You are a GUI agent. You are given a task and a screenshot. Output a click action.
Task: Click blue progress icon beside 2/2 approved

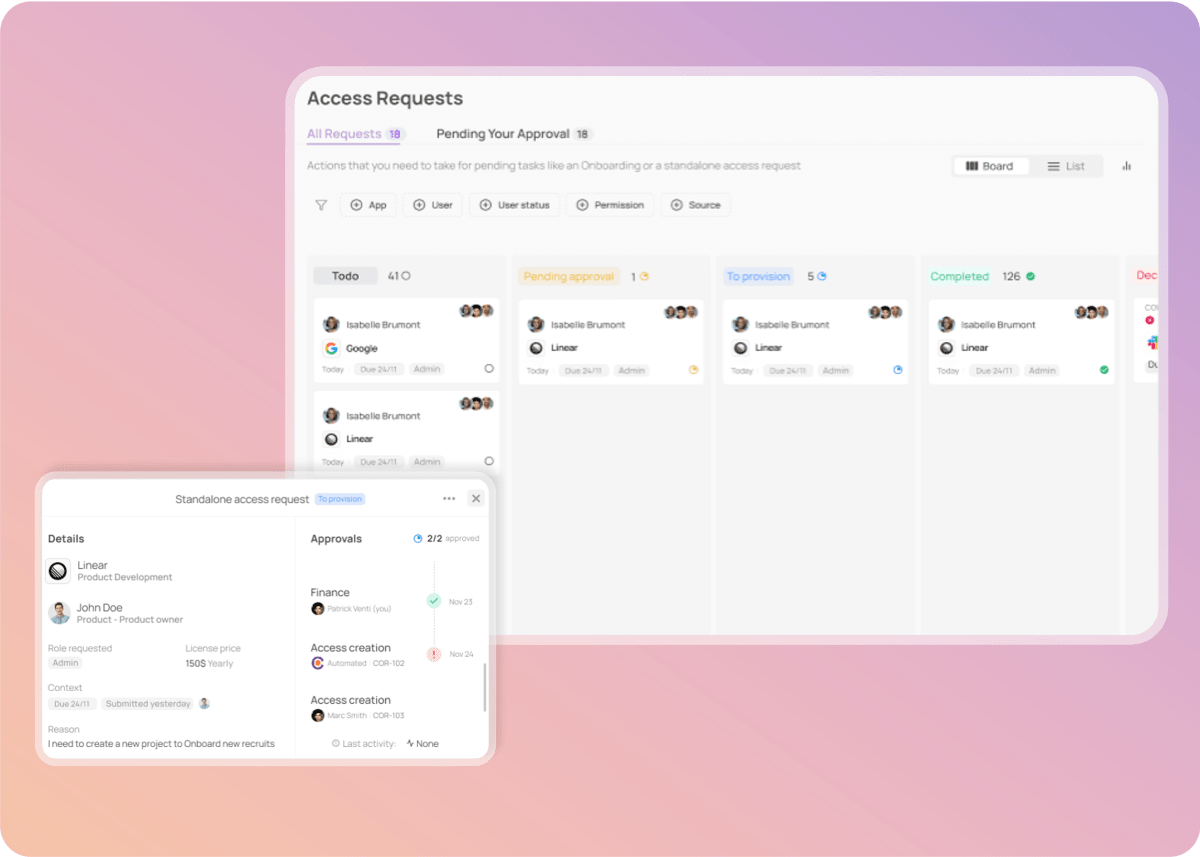pos(418,538)
